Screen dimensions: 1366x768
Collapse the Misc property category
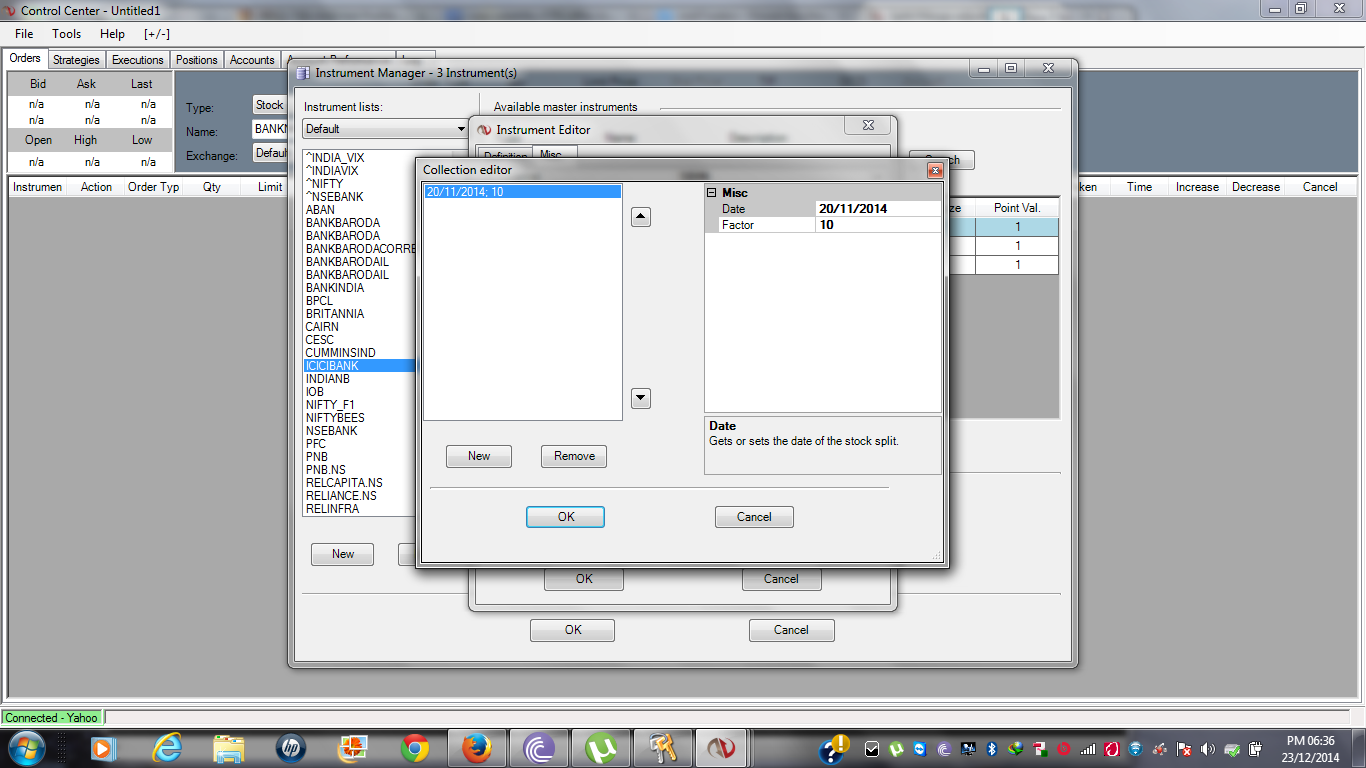pyautogui.click(x=712, y=193)
